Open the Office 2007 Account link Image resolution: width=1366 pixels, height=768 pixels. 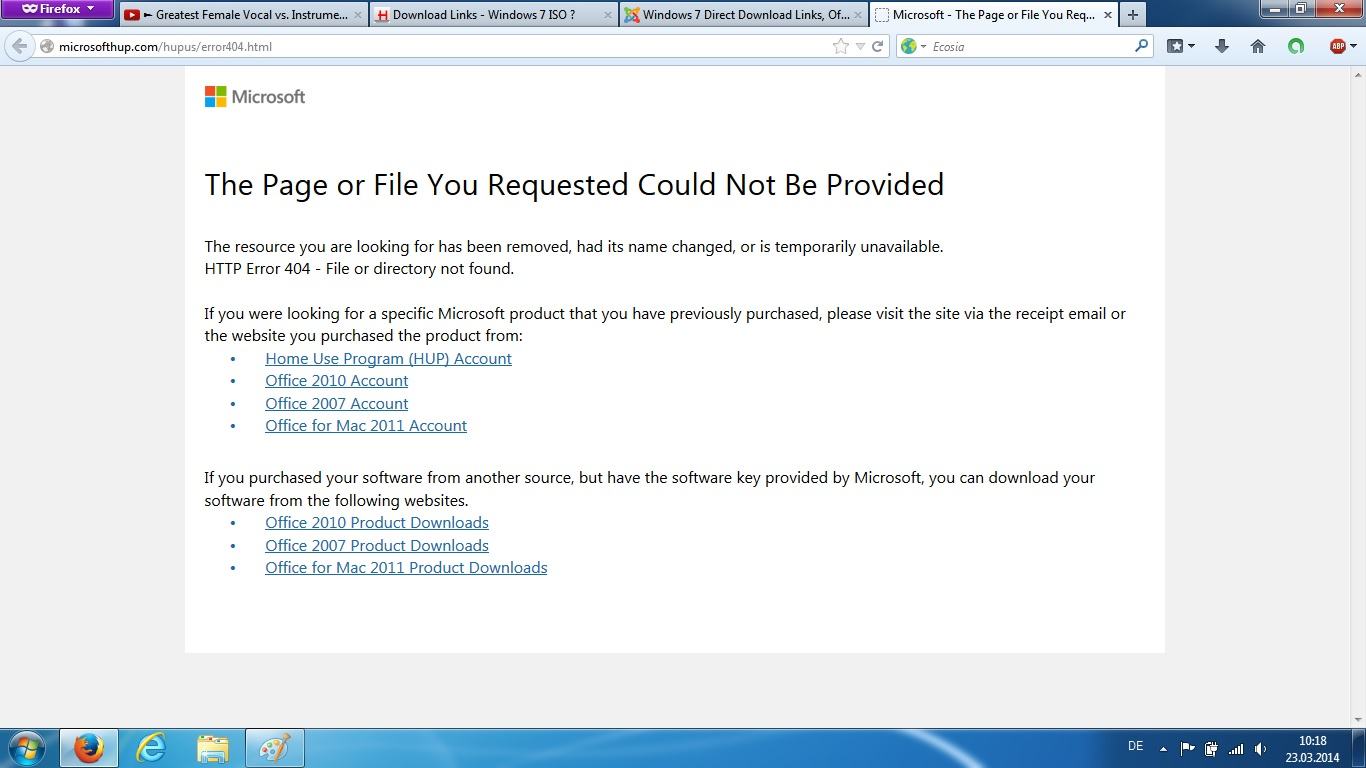pyautogui.click(x=336, y=403)
